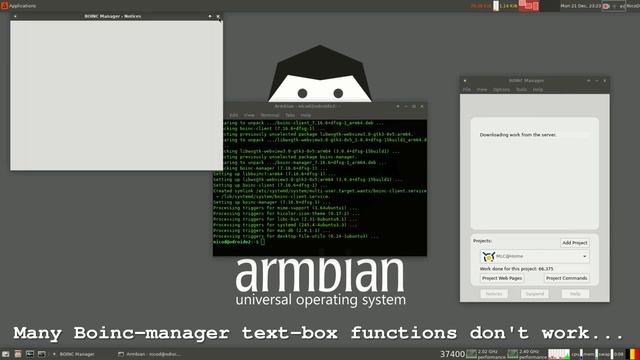
Task: Close the BOINC Manager Notices window
Action: (218, 16)
